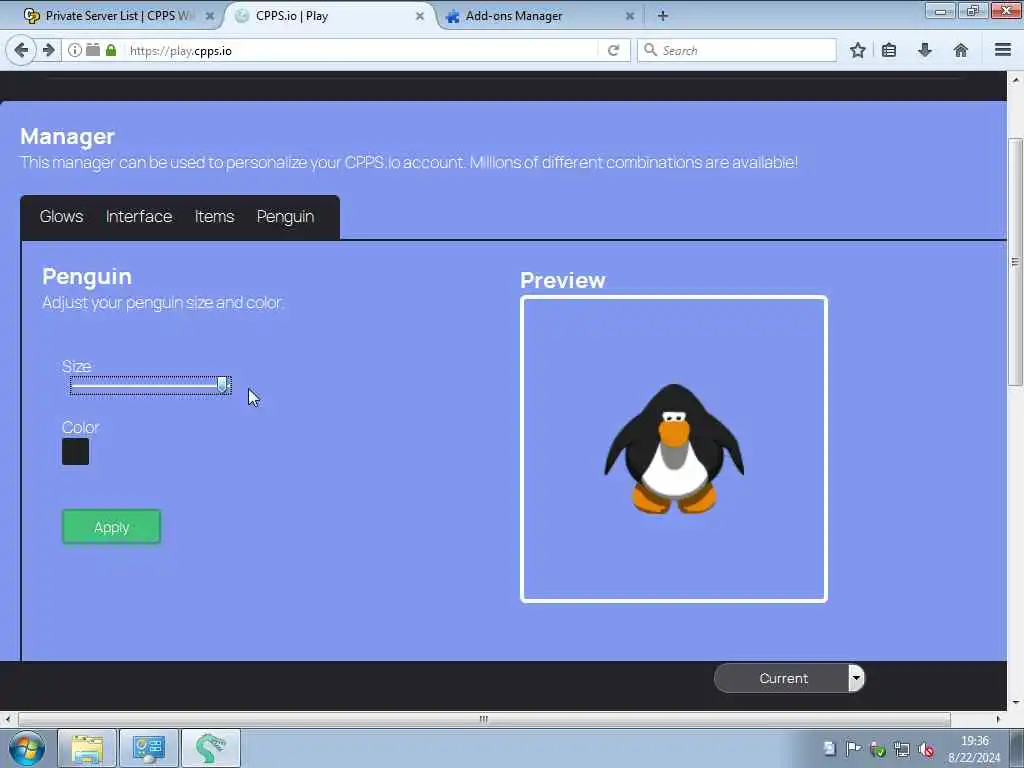Screen dimensions: 1024x768
Task: Open the Glows tab in Manager
Action: pos(61,216)
